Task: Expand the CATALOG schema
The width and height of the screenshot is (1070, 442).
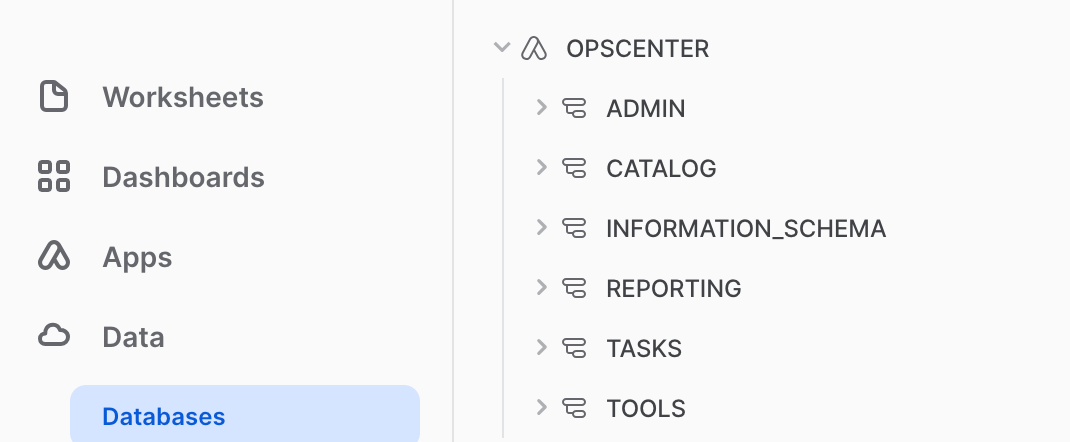Action: tap(542, 167)
